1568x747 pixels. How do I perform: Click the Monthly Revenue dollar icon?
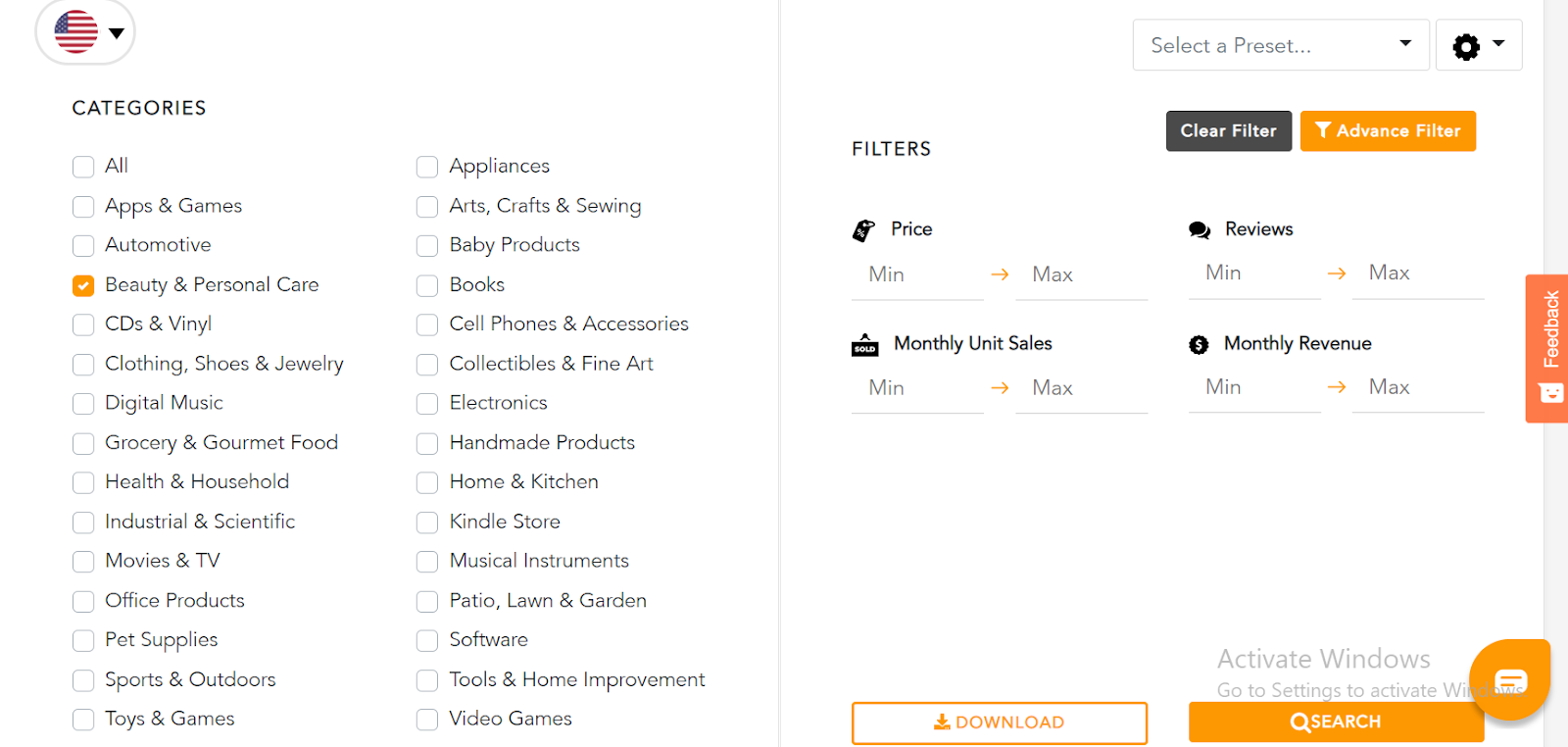pyautogui.click(x=1199, y=345)
